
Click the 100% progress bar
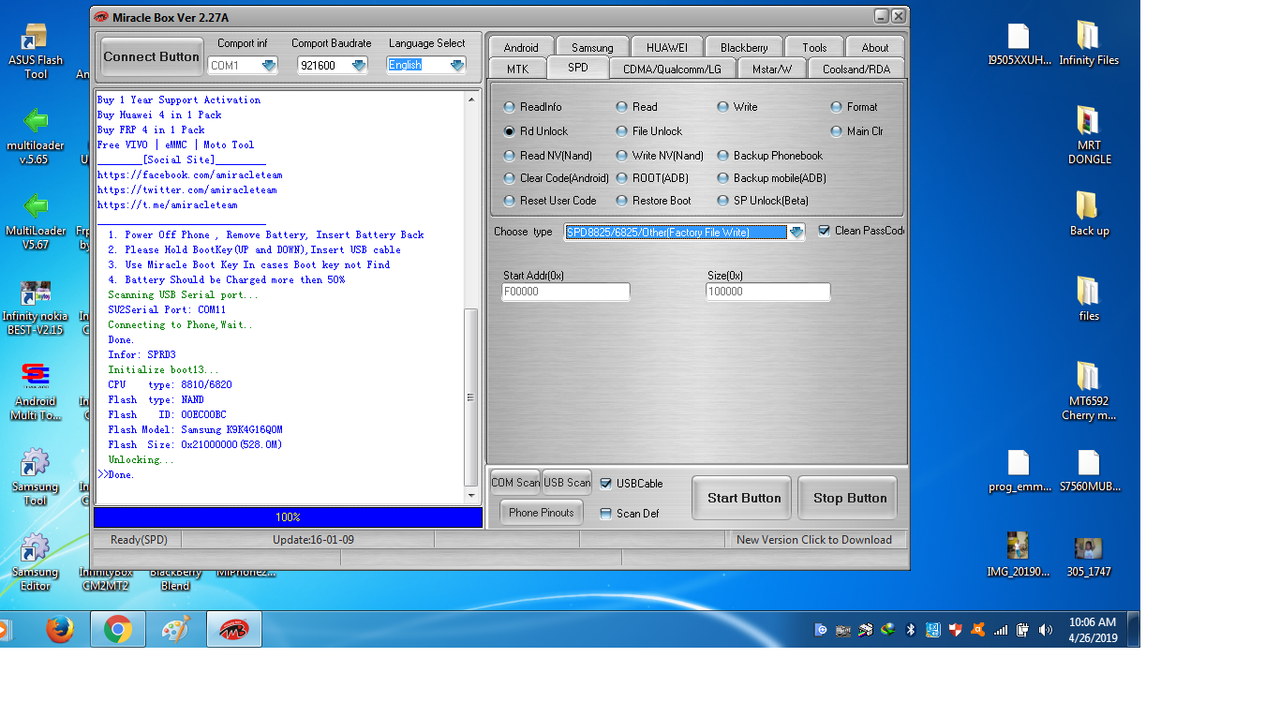pos(288,517)
